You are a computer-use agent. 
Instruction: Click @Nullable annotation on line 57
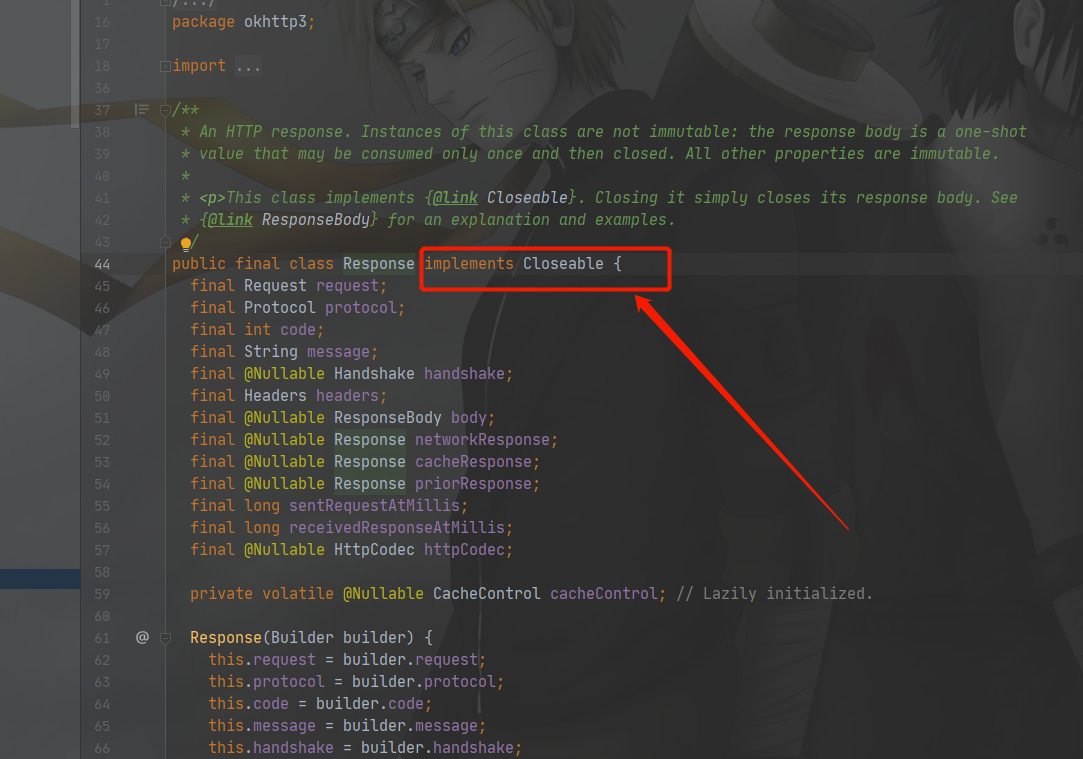coord(285,550)
